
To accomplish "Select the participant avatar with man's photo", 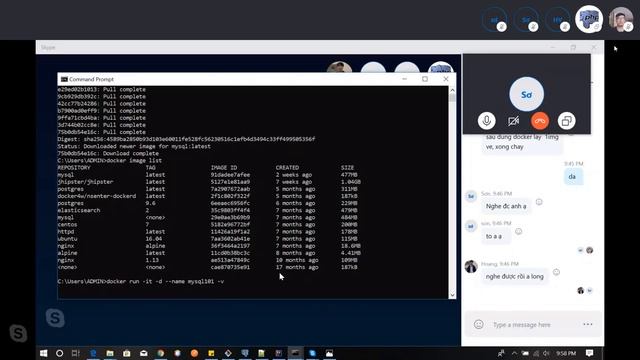I will tap(620, 19).
